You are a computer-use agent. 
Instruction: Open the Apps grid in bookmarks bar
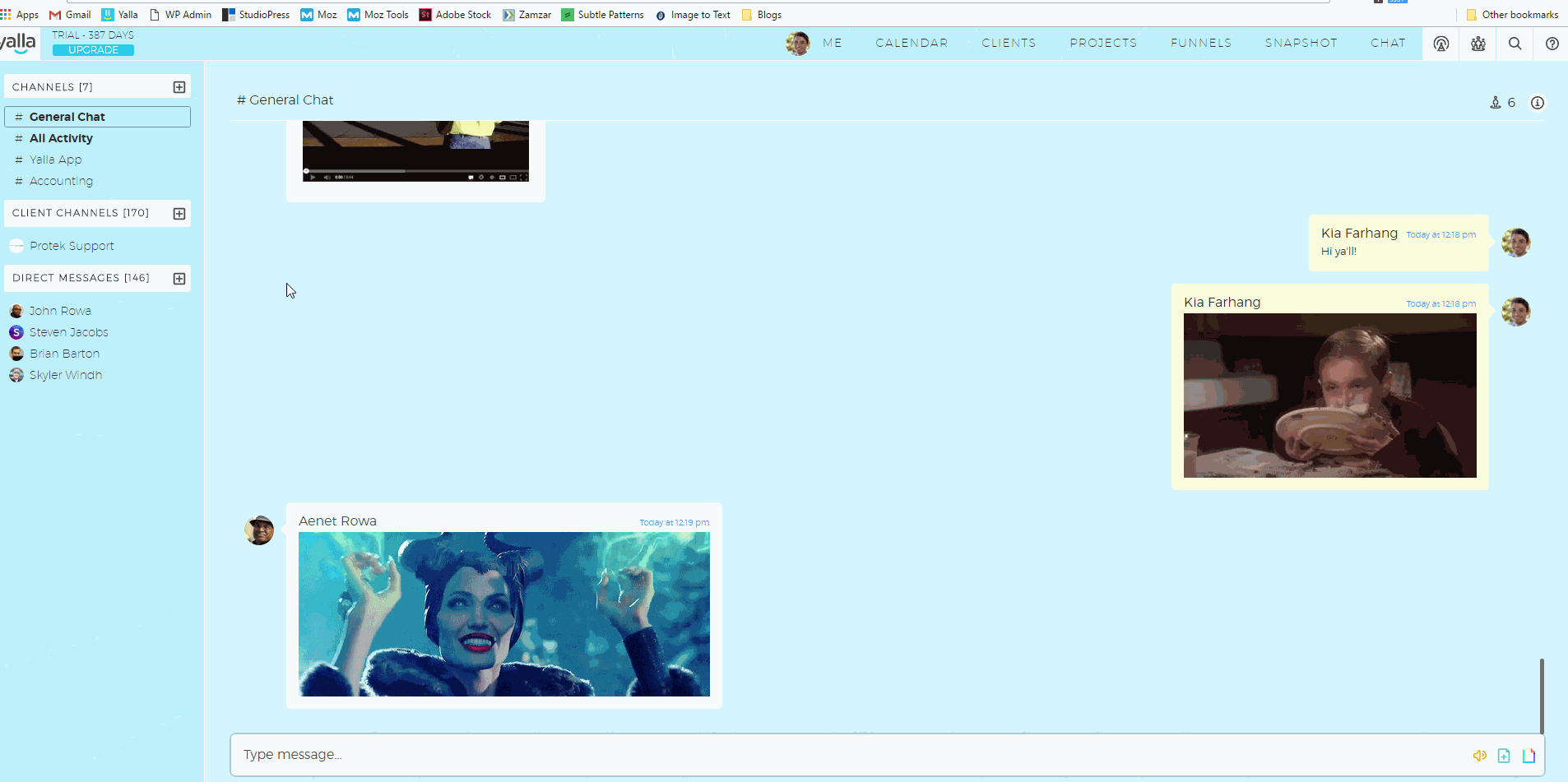tap(20, 15)
